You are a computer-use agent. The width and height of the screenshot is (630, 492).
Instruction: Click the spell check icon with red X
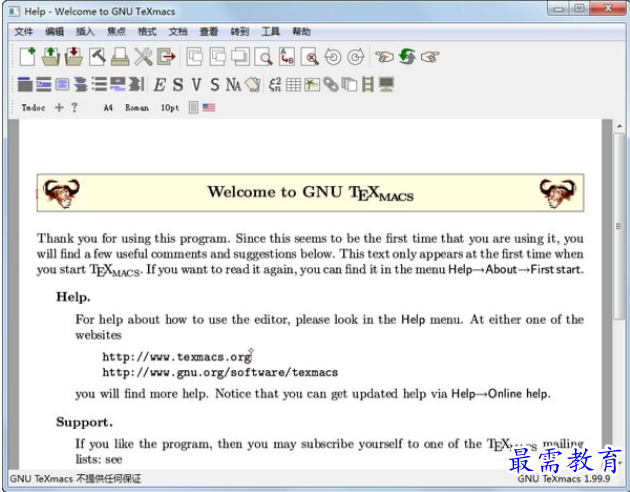pos(310,57)
